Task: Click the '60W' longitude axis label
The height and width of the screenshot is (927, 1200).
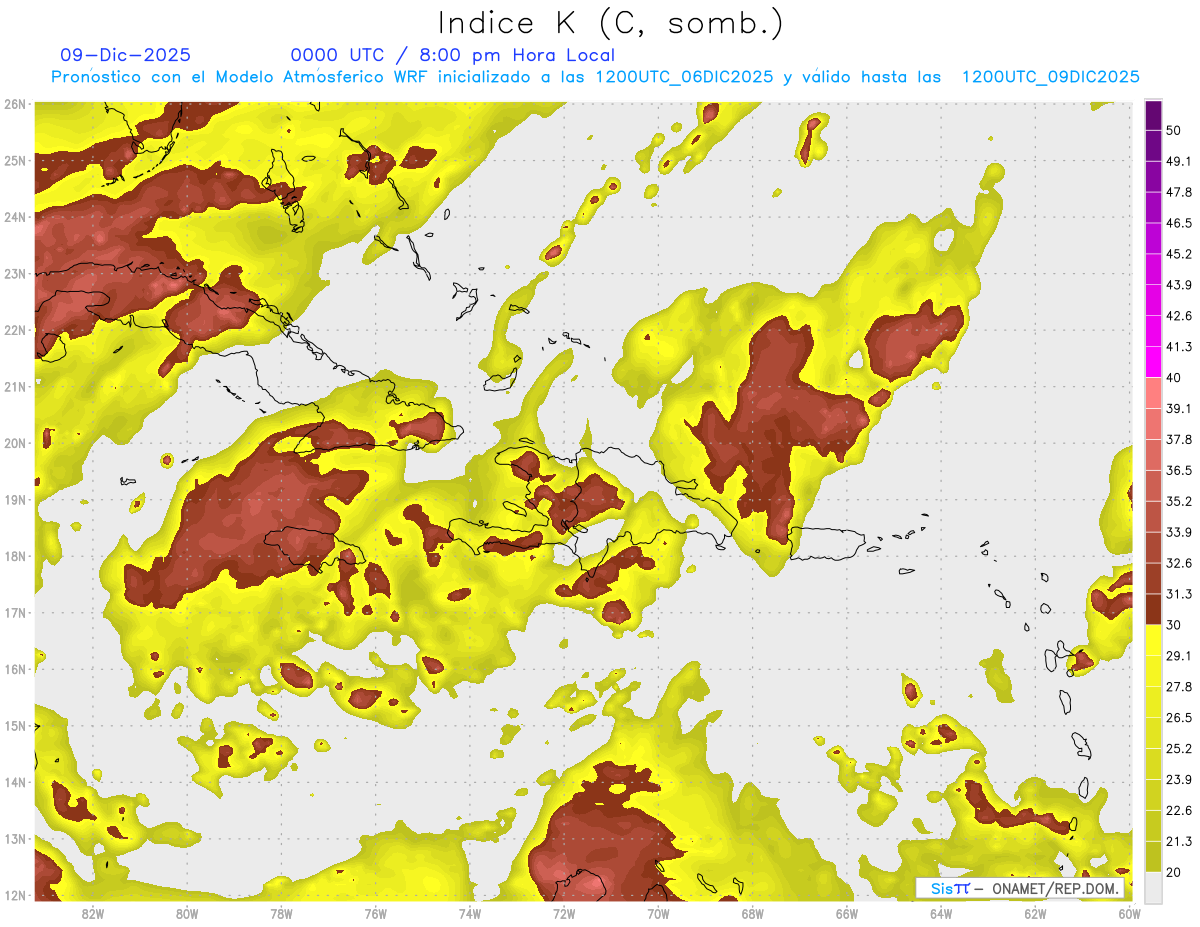Action: [1129, 913]
